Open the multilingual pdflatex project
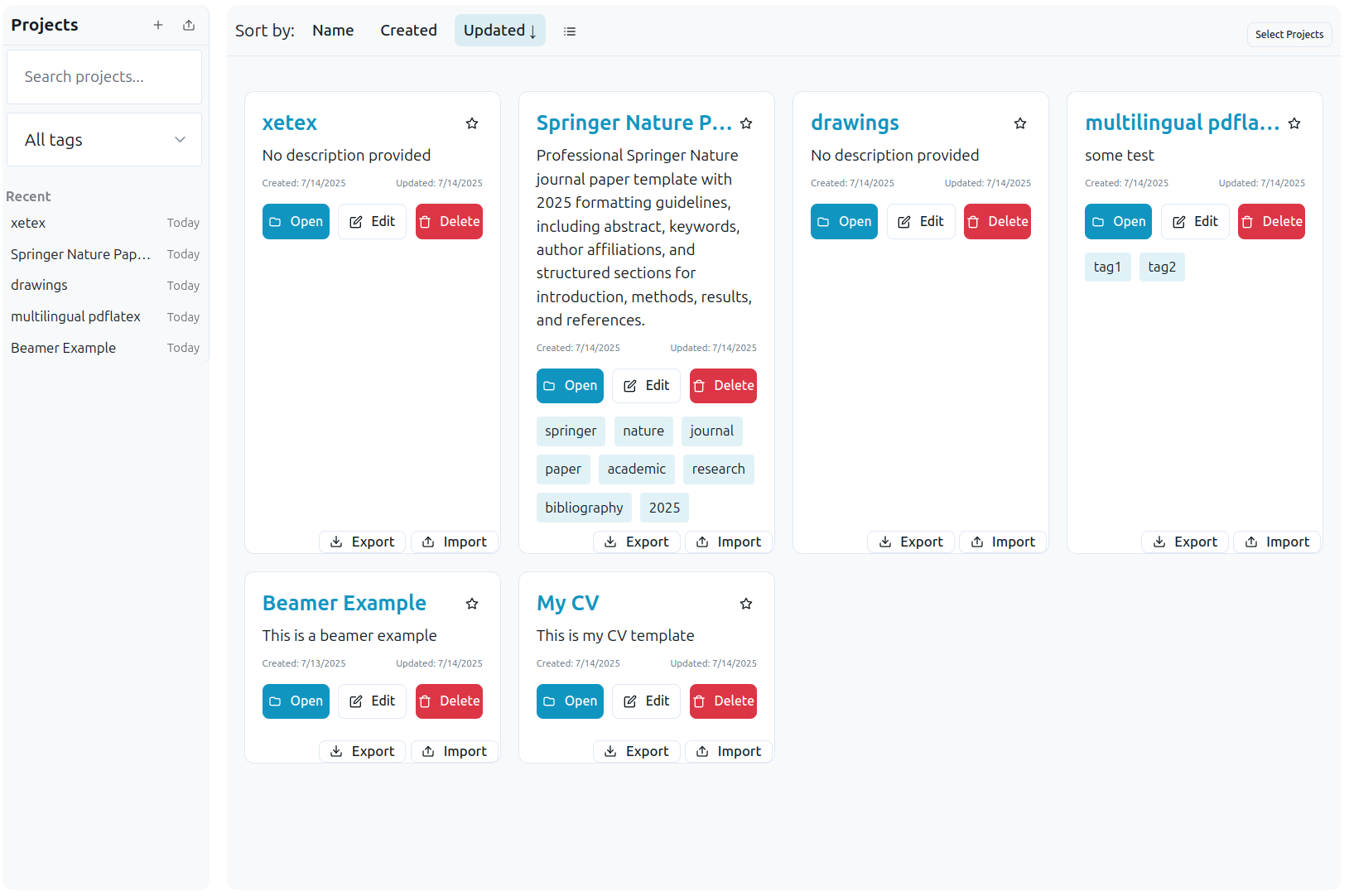Screen dimensions: 1349x896 [1118, 222]
